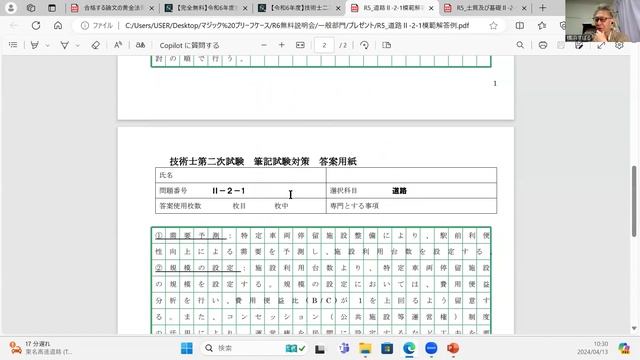Viewport: 640px width, 360px height.
Task: Open PowerPoint from taskbar
Action: click(453, 348)
